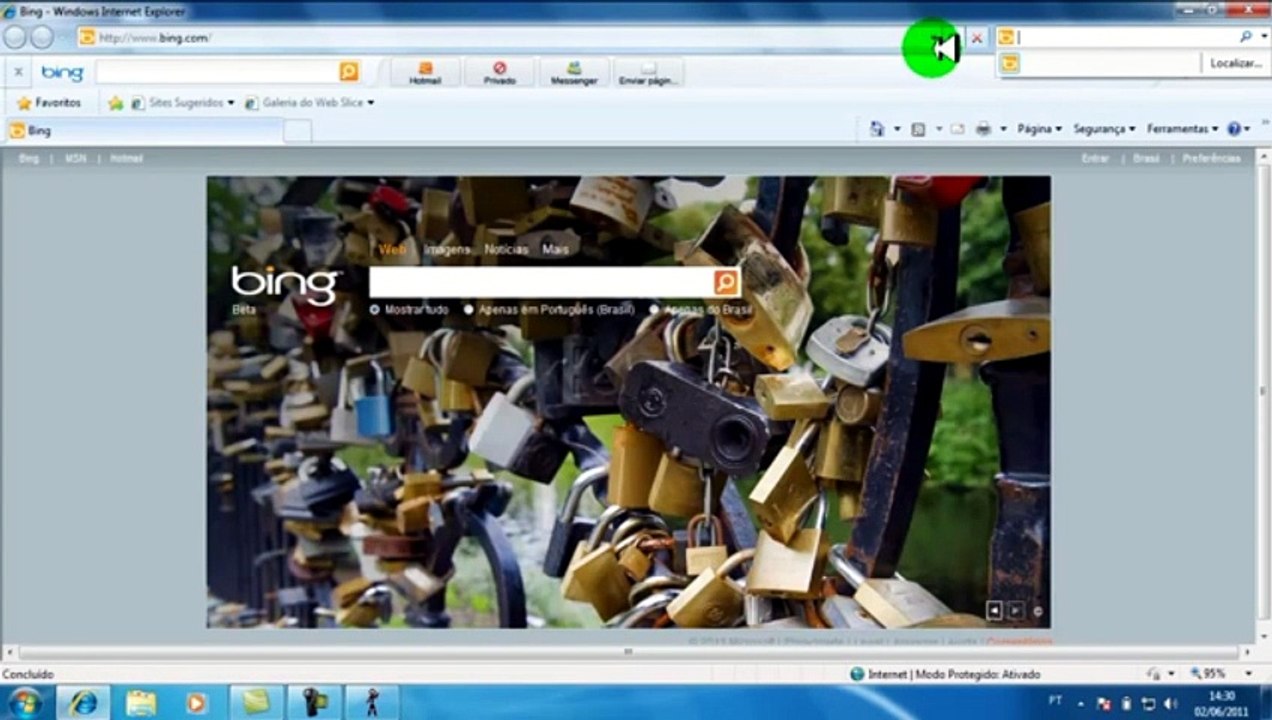Click the Entrar sign-in link
Image resolution: width=1272 pixels, height=720 pixels.
coord(1095,158)
